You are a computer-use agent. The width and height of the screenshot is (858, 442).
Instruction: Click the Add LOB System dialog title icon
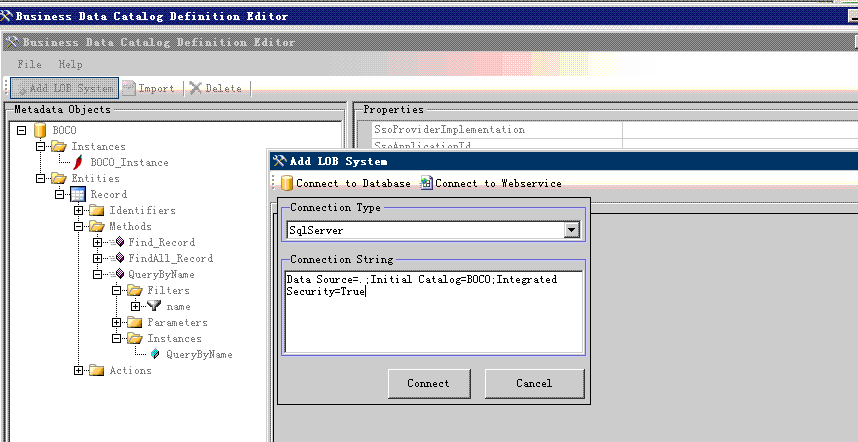[x=280, y=161]
